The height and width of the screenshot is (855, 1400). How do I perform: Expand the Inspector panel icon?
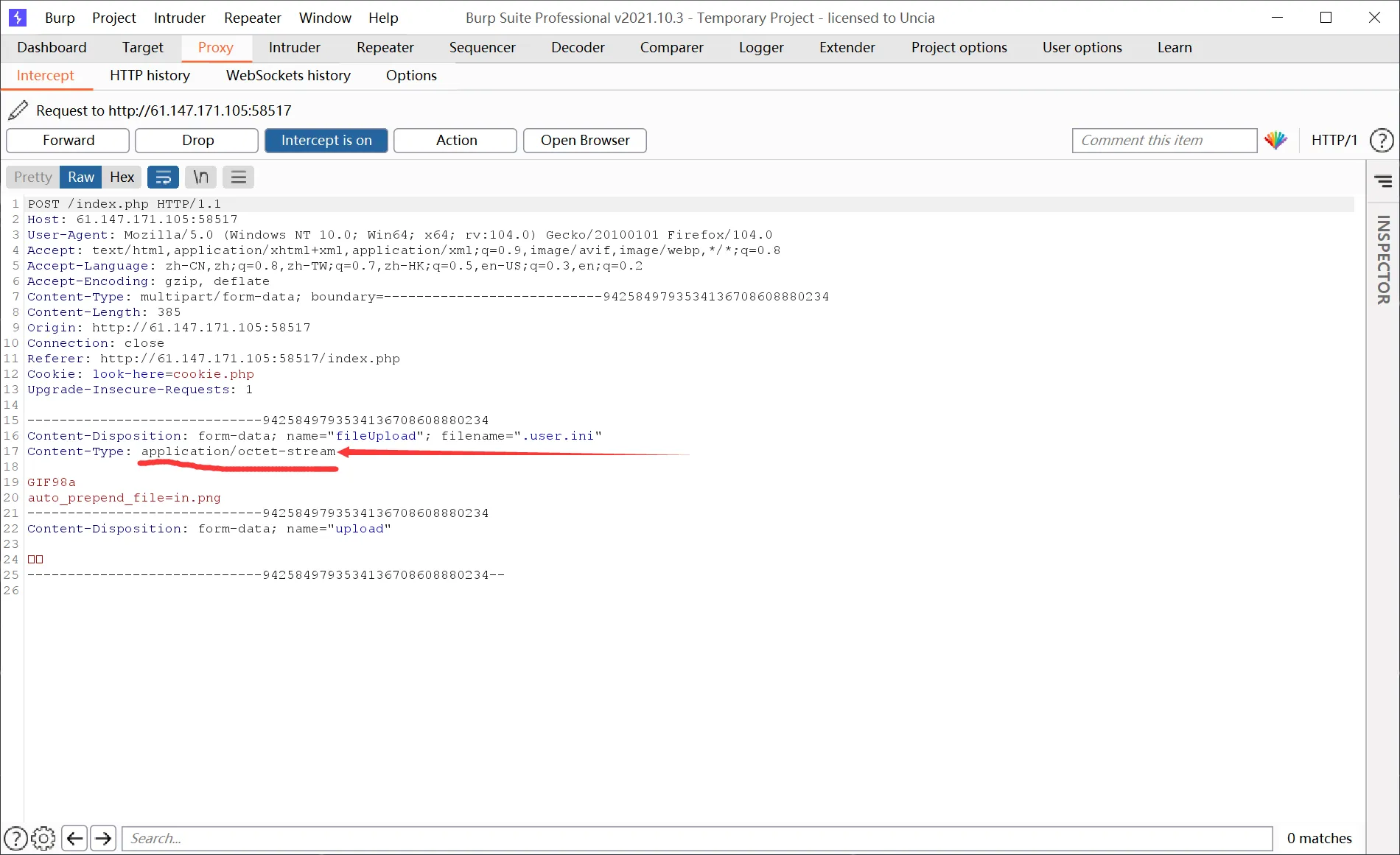[1383, 180]
